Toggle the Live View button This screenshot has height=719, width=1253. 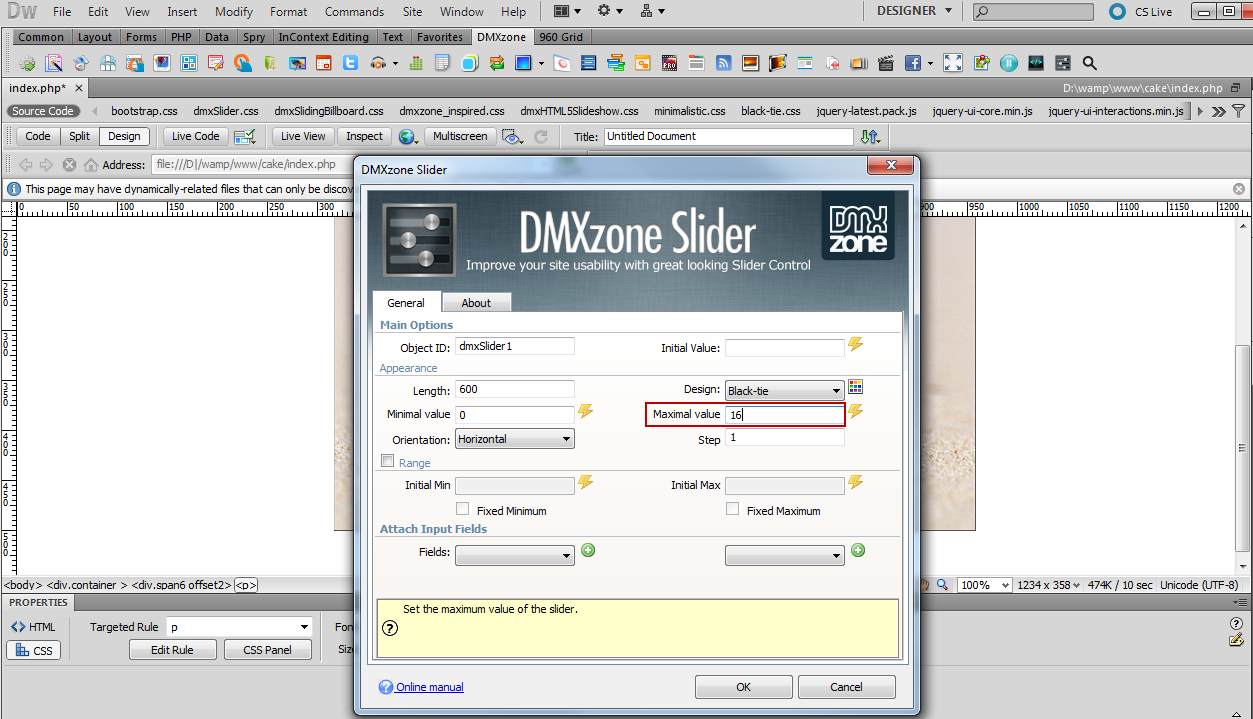tap(303, 136)
